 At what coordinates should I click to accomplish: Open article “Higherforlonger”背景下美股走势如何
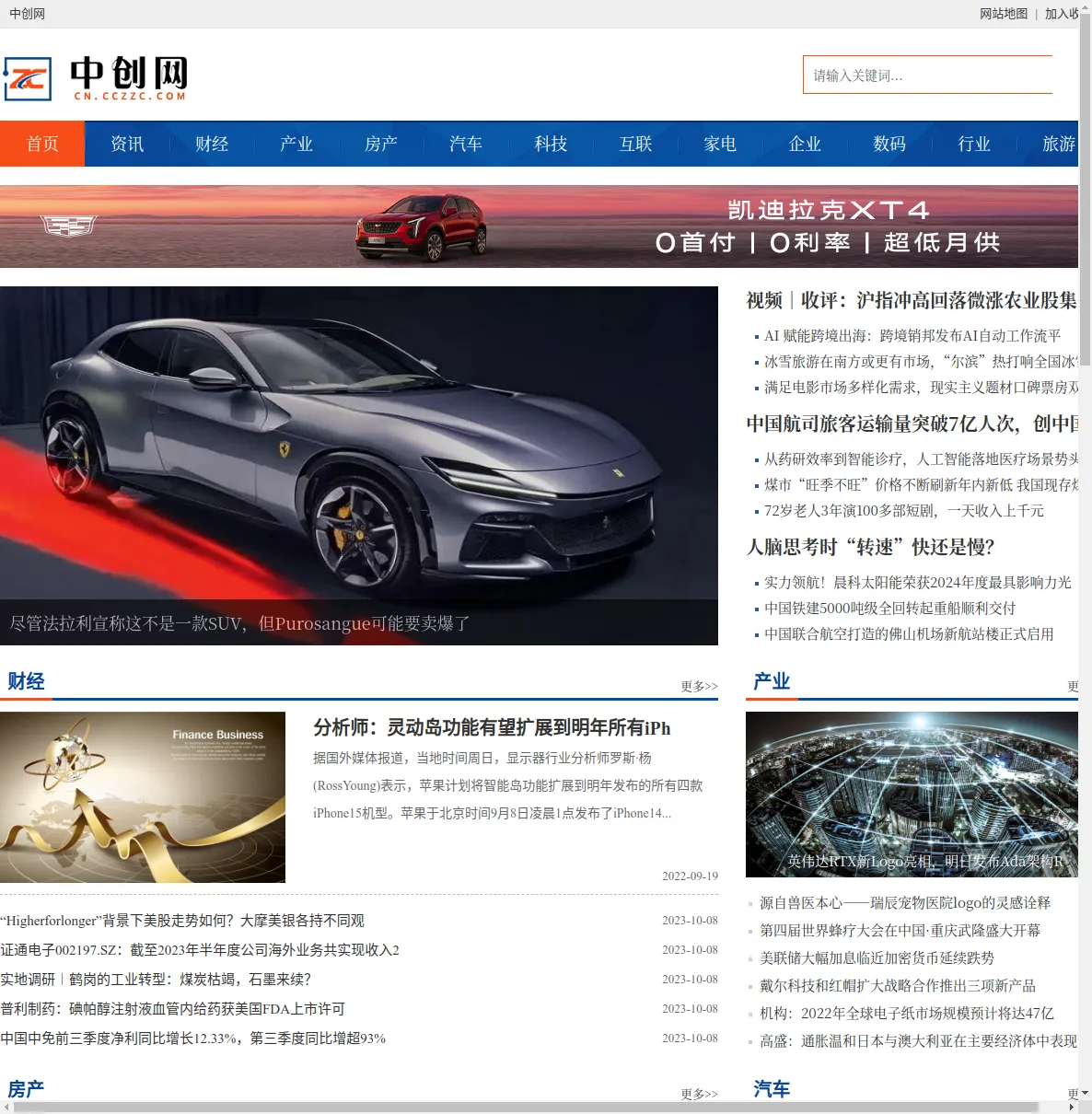point(182,921)
